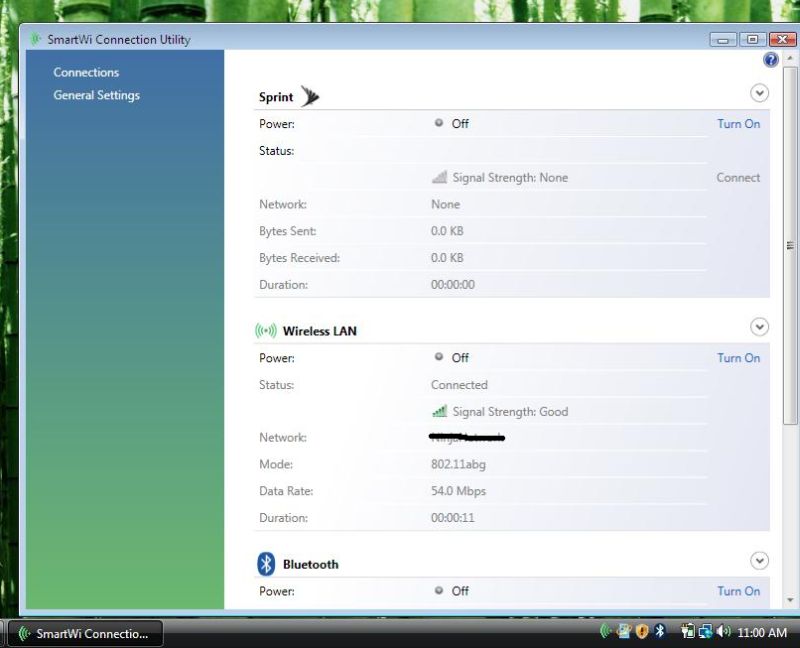Image resolution: width=800 pixels, height=648 pixels.
Task: Click the Data Rate value '54.0 Mbps'
Action: pyautogui.click(x=458, y=491)
